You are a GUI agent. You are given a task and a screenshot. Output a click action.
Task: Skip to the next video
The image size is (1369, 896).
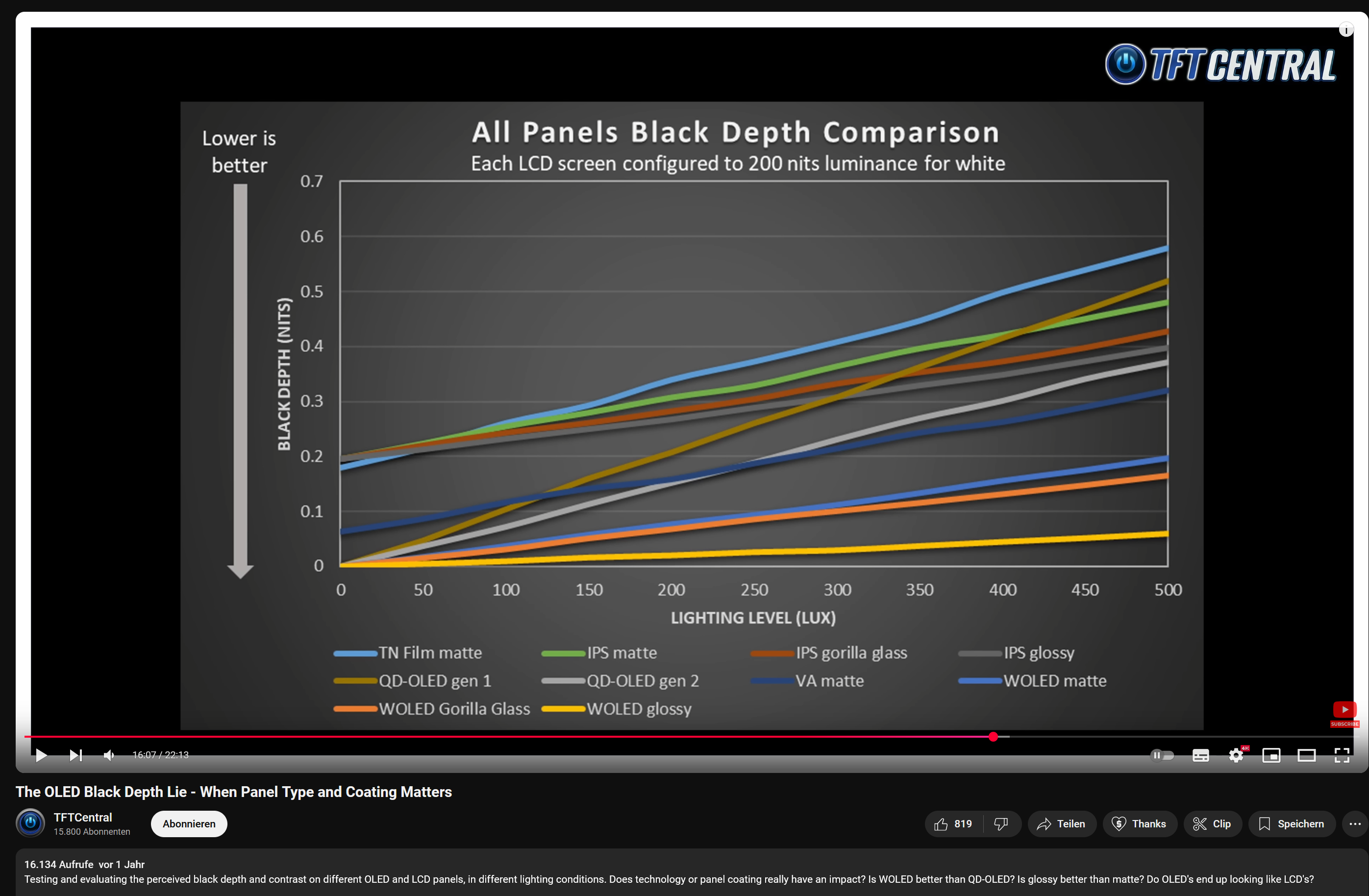point(75,755)
